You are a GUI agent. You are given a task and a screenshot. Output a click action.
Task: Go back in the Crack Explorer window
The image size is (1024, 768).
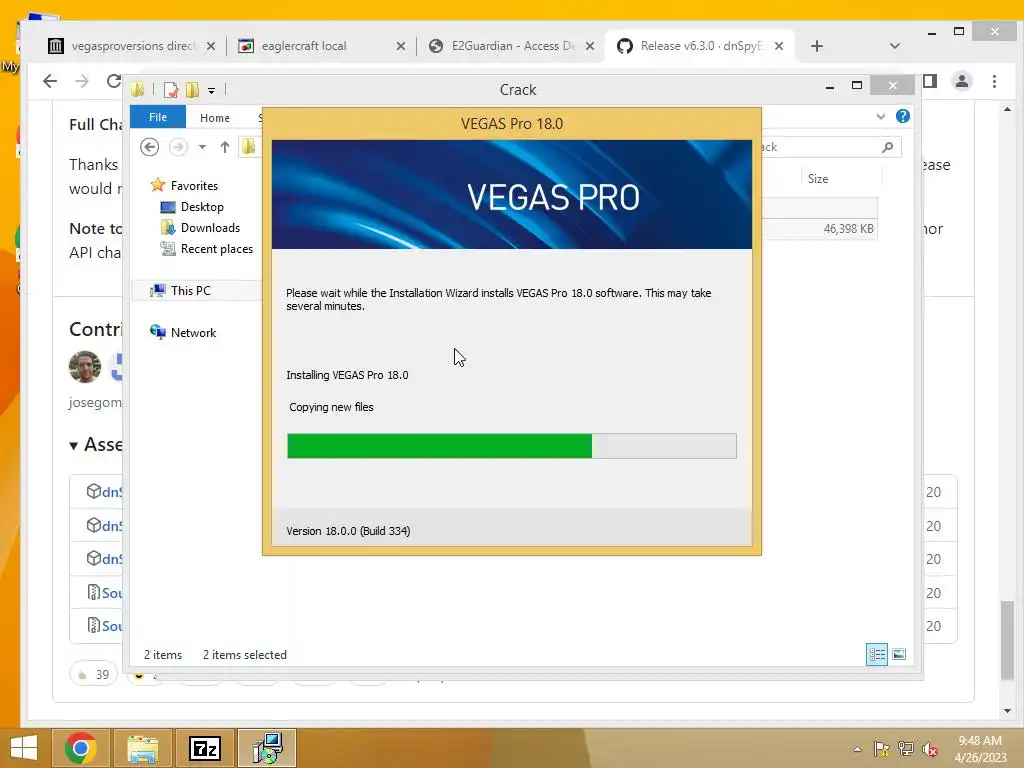pyautogui.click(x=150, y=147)
